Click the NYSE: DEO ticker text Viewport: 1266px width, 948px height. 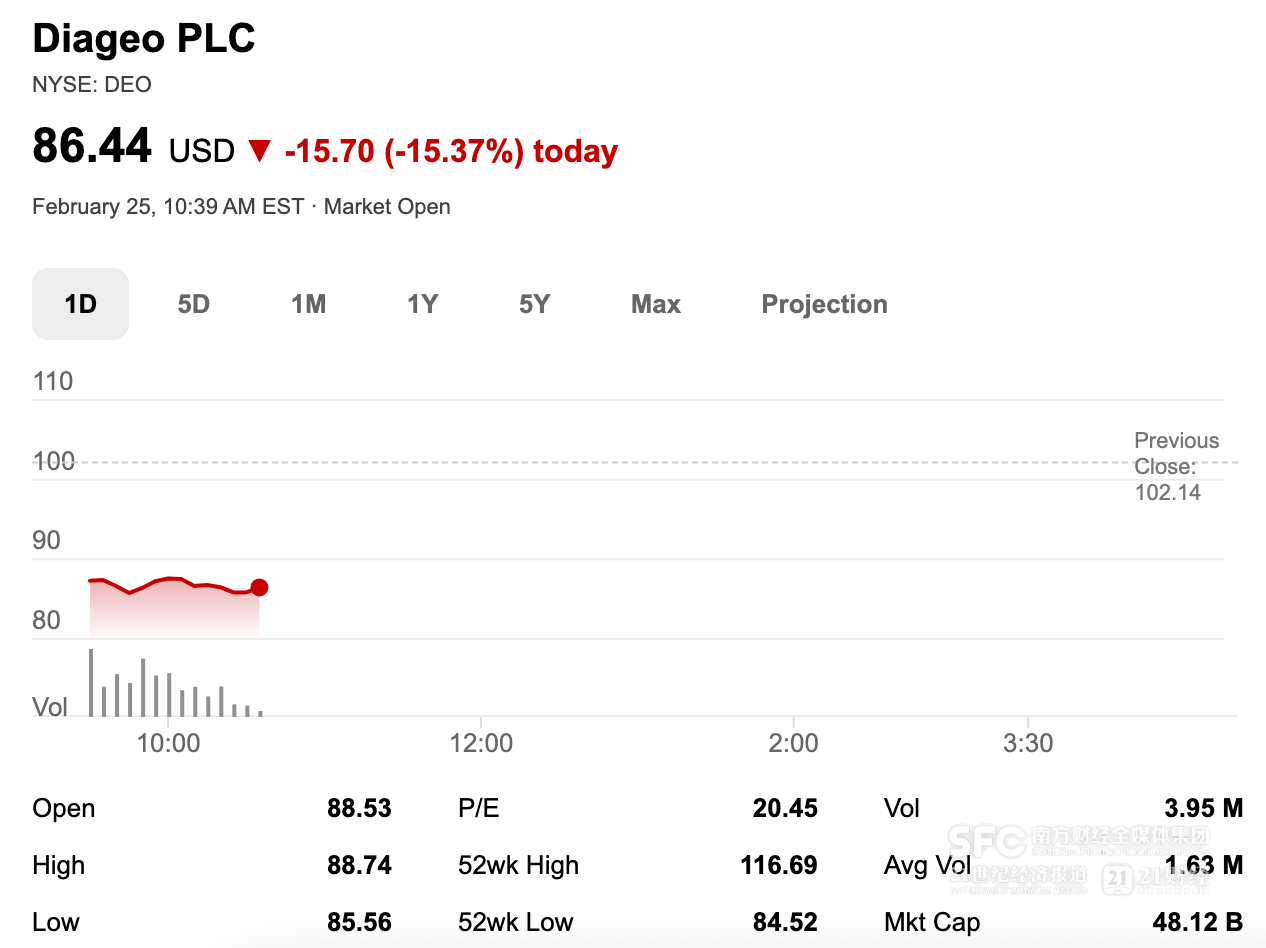click(x=92, y=85)
